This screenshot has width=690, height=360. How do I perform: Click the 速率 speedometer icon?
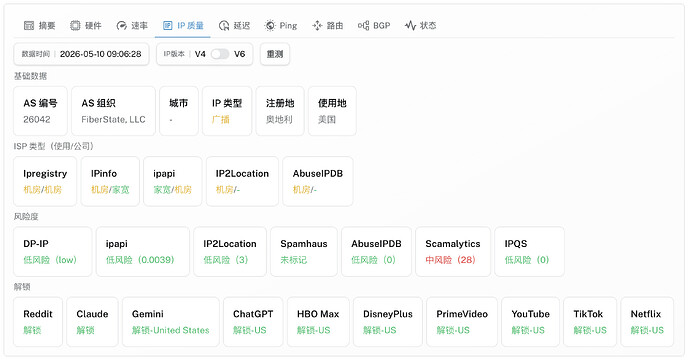coord(121,26)
